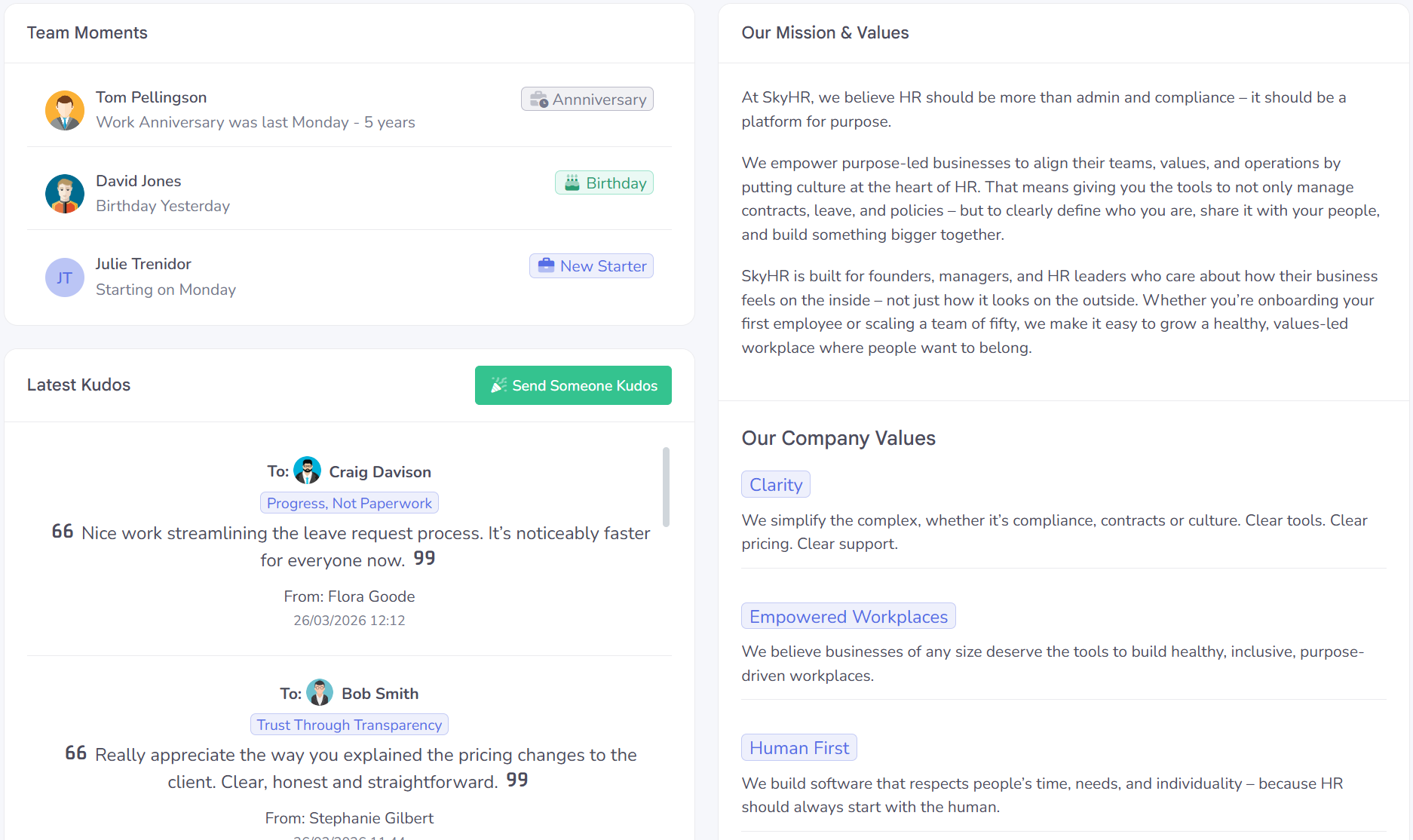This screenshot has width=1413, height=840.
Task: Click David Jones's avatar
Action: tap(65, 194)
